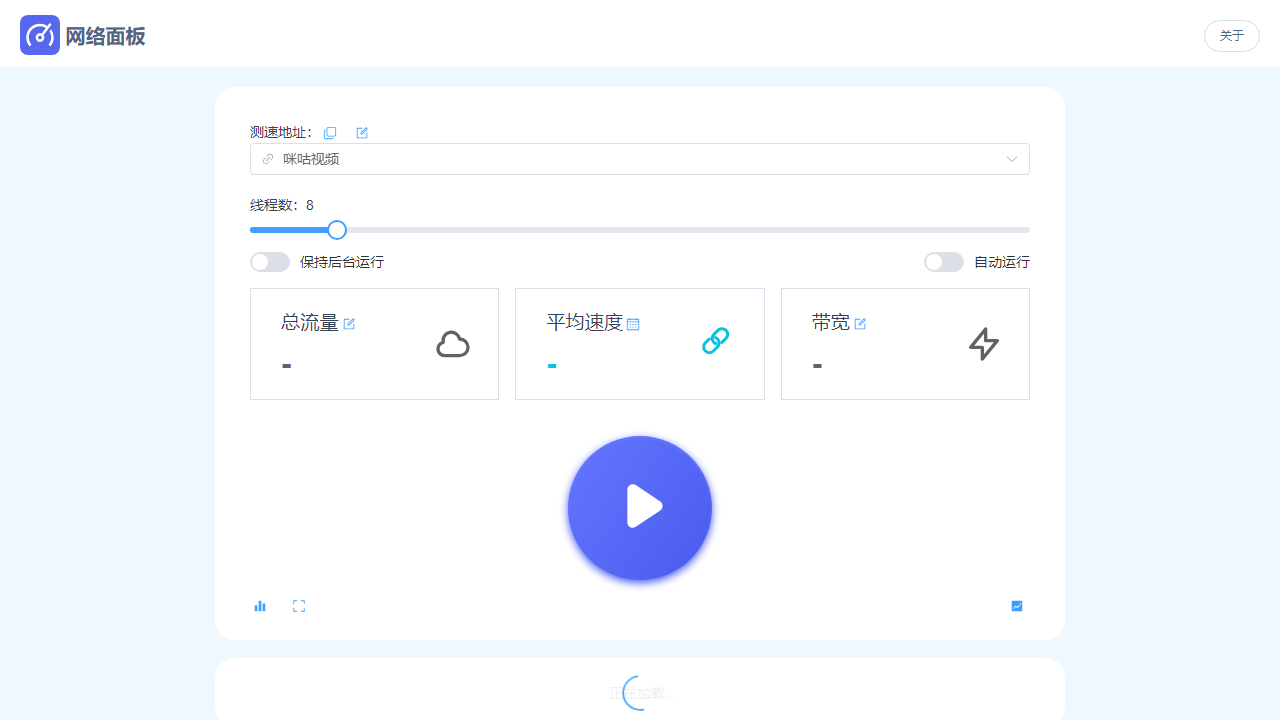Edit the 带宽 limit
Viewport: 1280px width, 720px height.
[x=860, y=324]
